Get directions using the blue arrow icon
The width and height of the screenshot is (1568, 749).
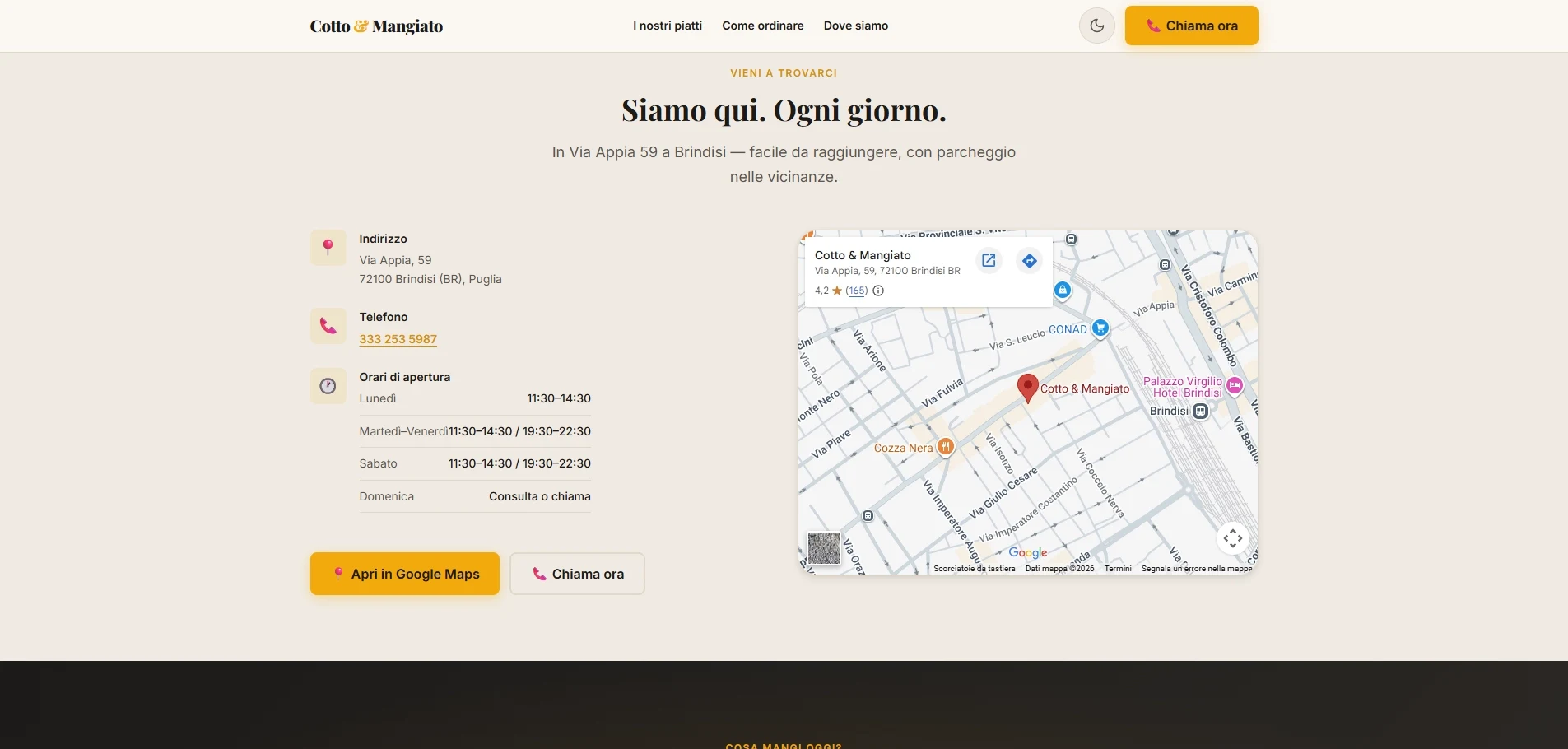(x=1029, y=261)
